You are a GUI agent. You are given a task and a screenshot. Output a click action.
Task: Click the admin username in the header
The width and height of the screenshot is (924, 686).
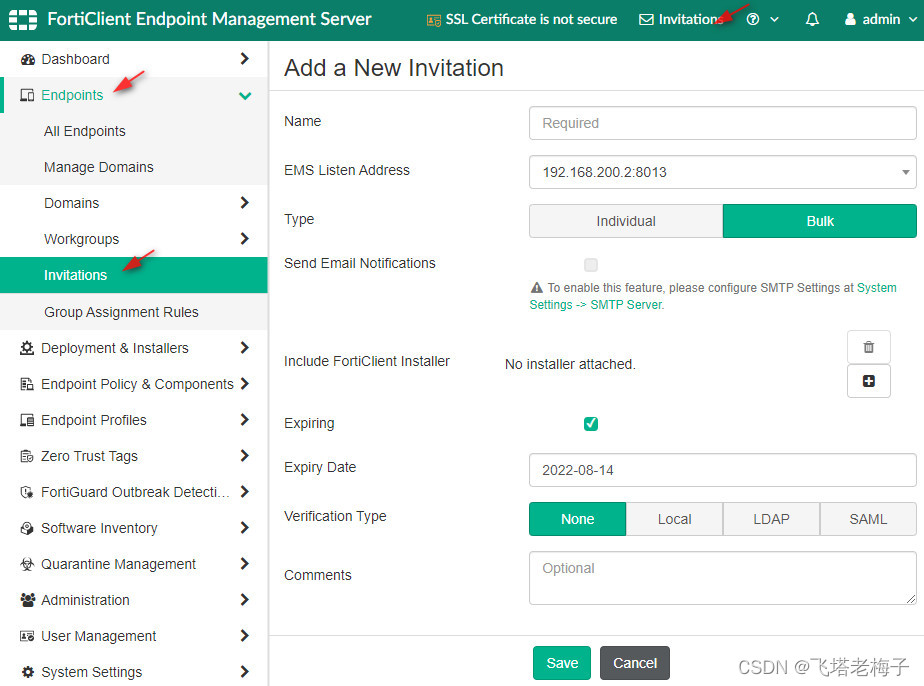[x=881, y=19]
